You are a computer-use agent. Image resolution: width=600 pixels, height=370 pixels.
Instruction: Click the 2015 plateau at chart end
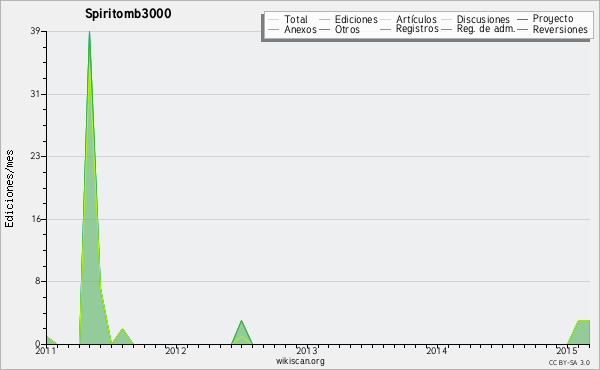584,321
